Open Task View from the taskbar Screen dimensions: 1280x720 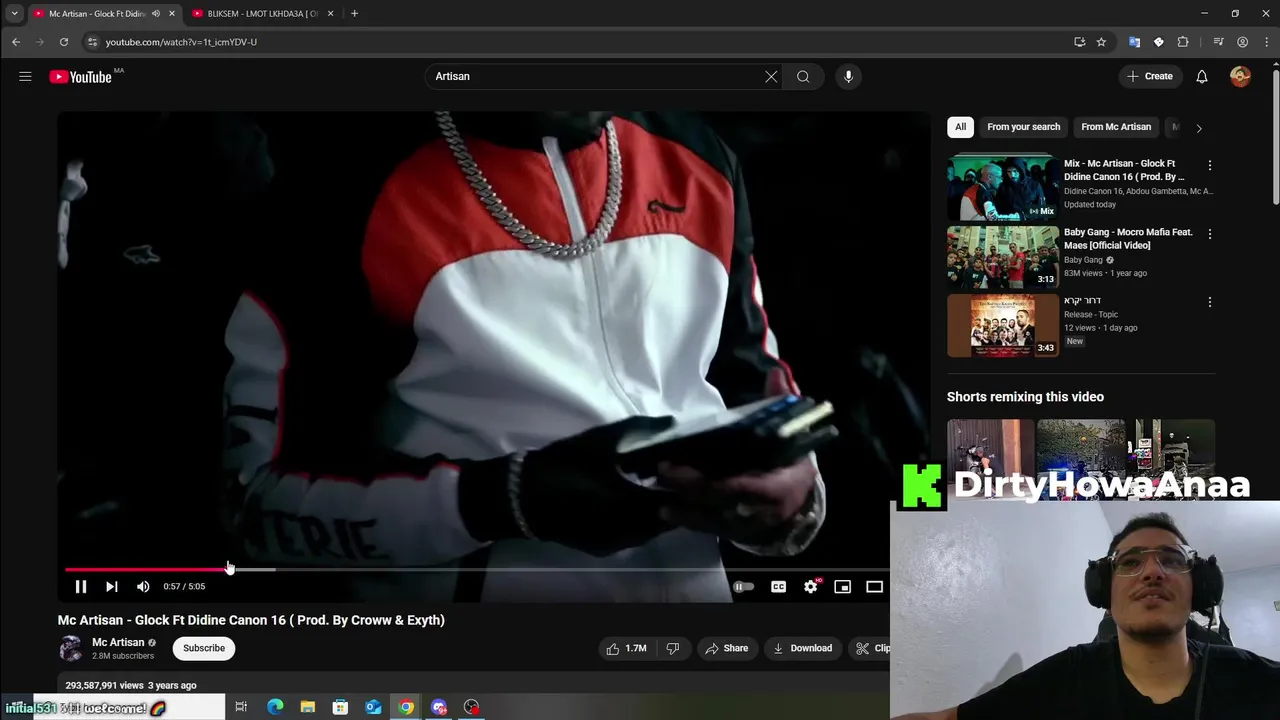click(241, 708)
